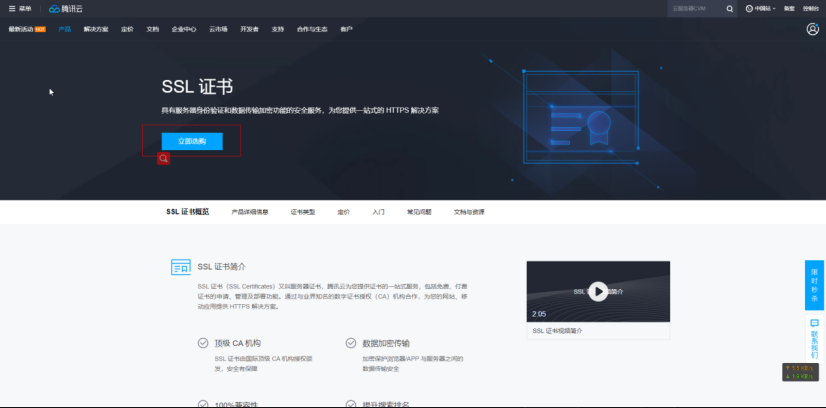This screenshot has height=408, width=826.
Task: Go to 云市场
Action: [x=218, y=29]
